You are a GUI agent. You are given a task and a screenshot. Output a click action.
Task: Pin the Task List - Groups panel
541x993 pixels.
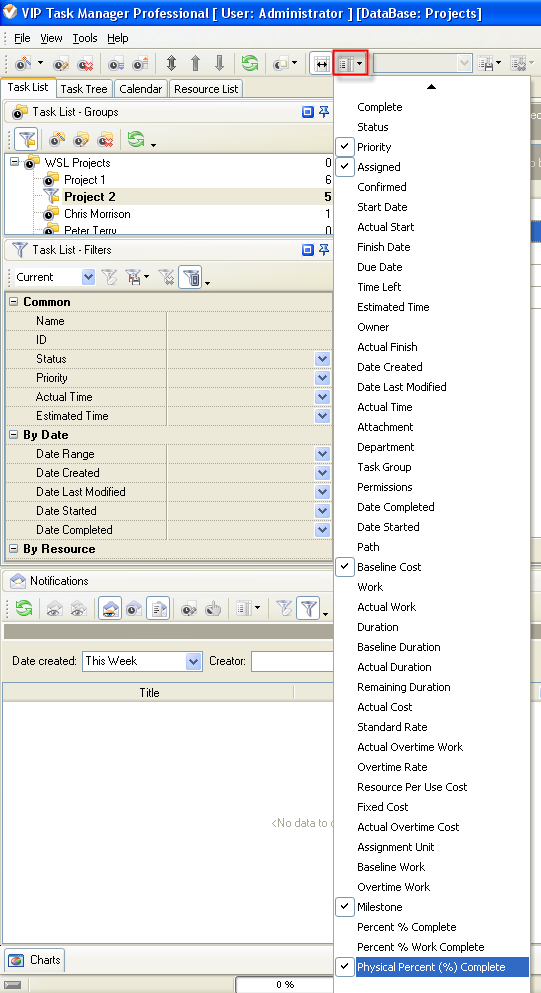click(x=324, y=112)
